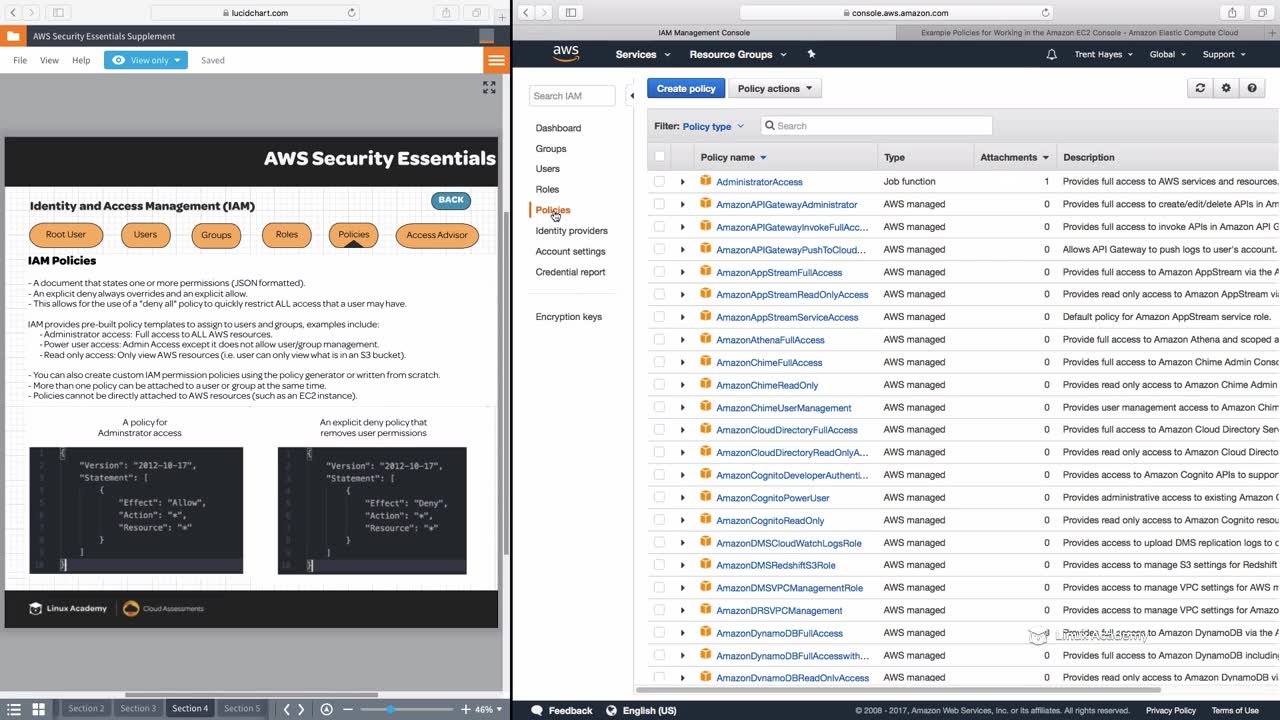The width and height of the screenshot is (1280, 720).
Task: Click the Access Advisor button in the diagram
Action: click(x=437, y=235)
